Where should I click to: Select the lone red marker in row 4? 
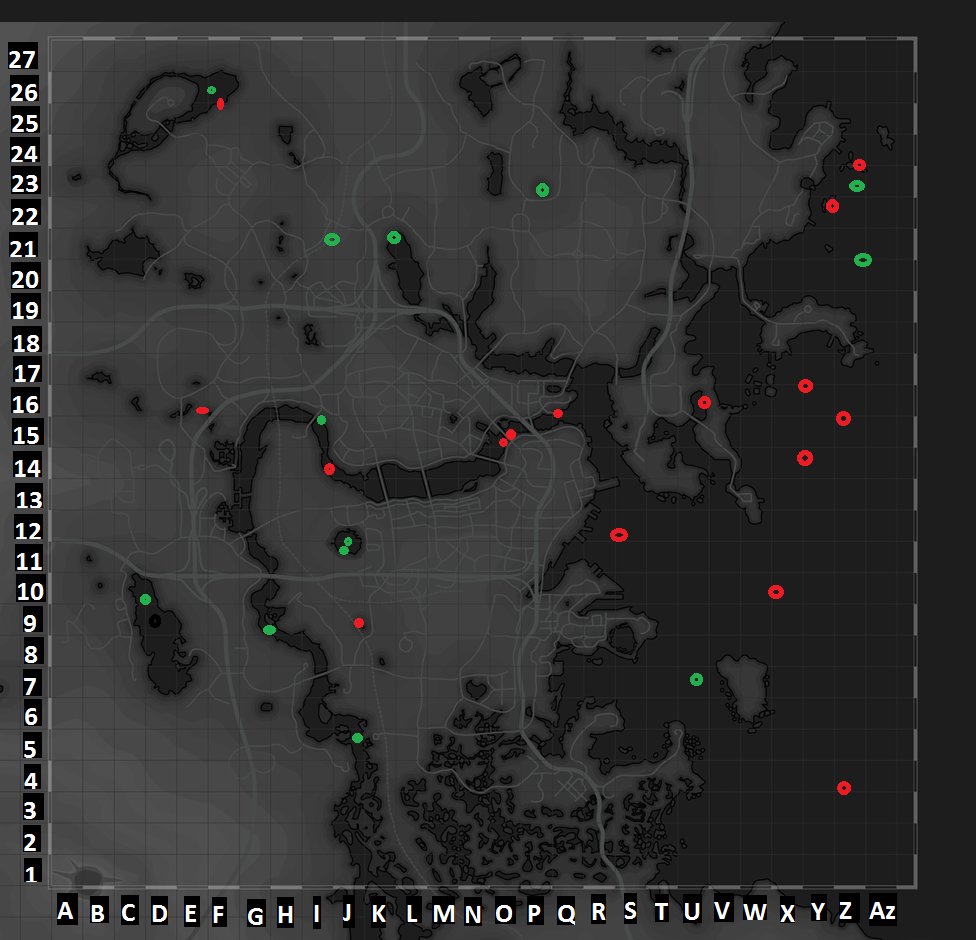[844, 788]
